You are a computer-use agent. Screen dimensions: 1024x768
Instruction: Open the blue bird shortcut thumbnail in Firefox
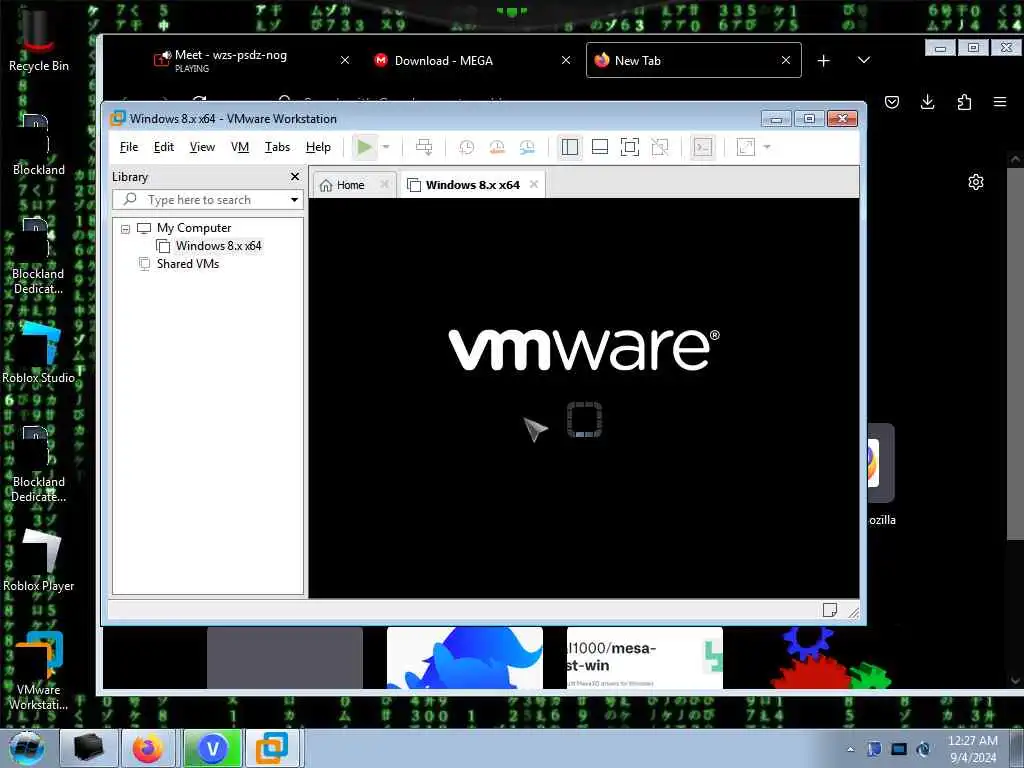(x=464, y=658)
